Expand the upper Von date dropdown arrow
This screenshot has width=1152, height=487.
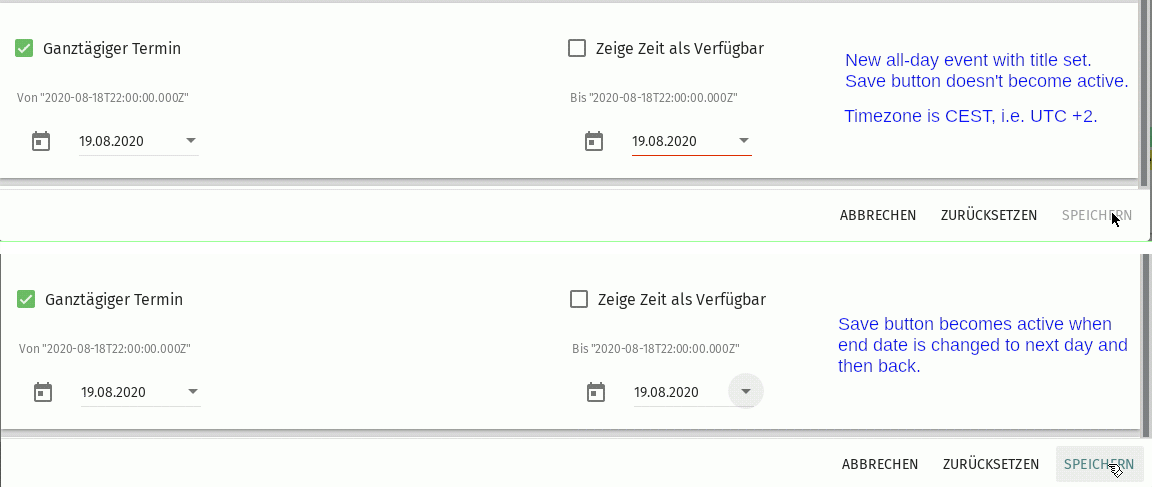pyautogui.click(x=191, y=140)
